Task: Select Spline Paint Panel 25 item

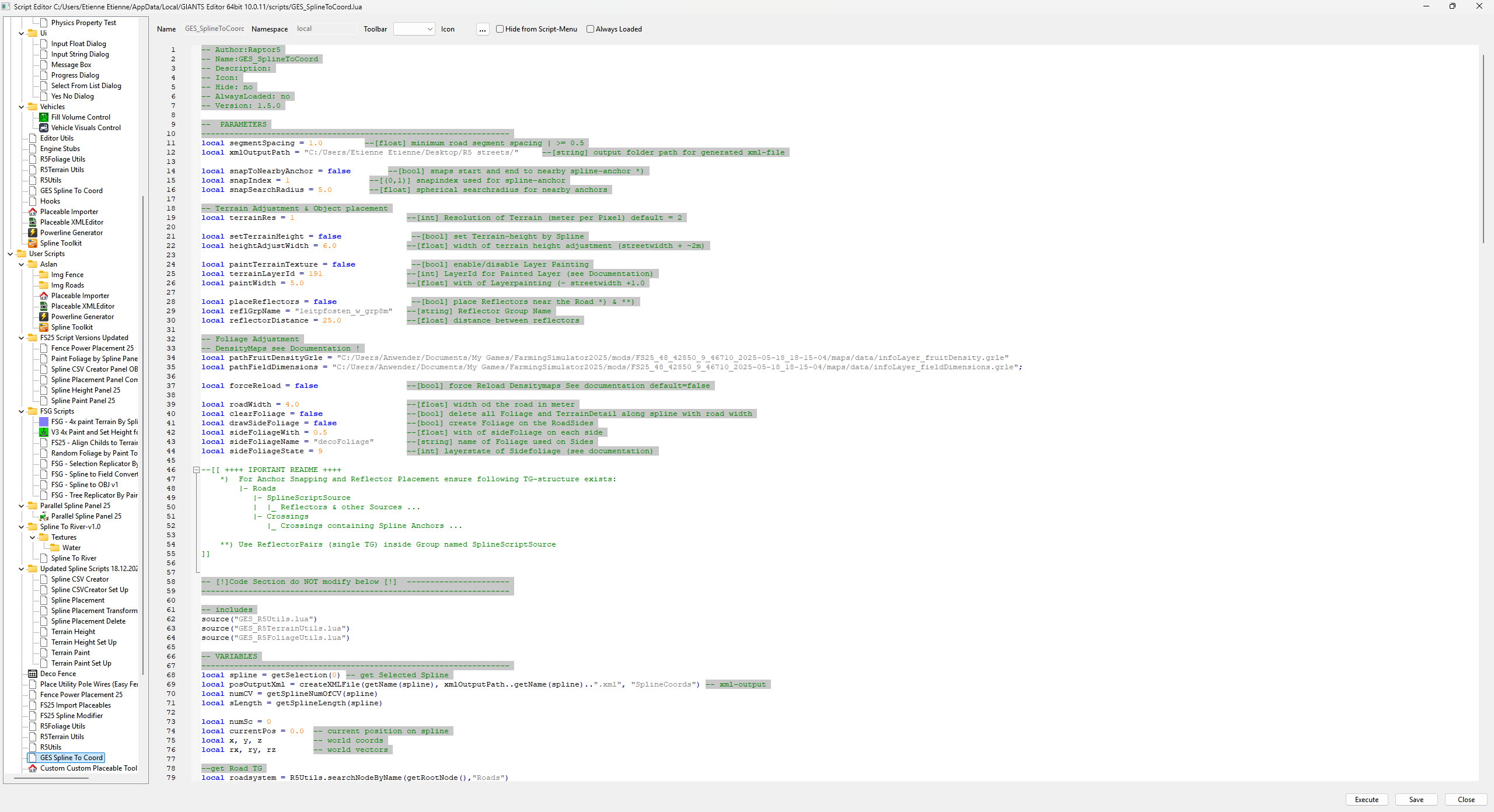Action: [x=83, y=401]
